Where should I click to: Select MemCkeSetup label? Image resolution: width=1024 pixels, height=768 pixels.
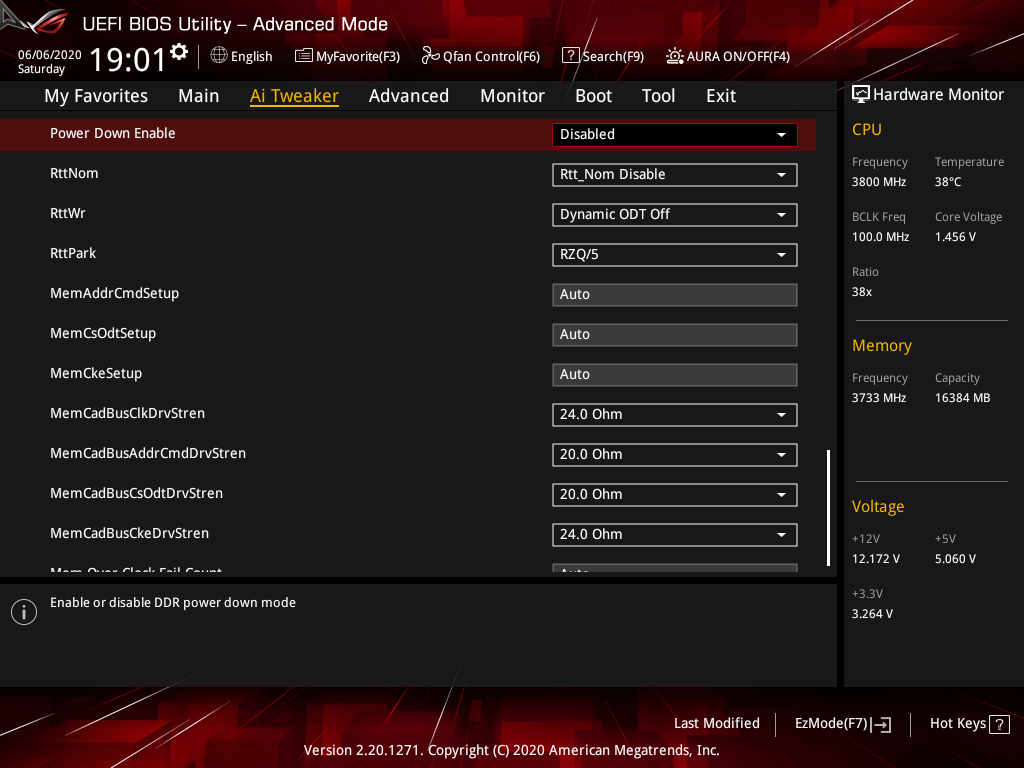coord(95,373)
